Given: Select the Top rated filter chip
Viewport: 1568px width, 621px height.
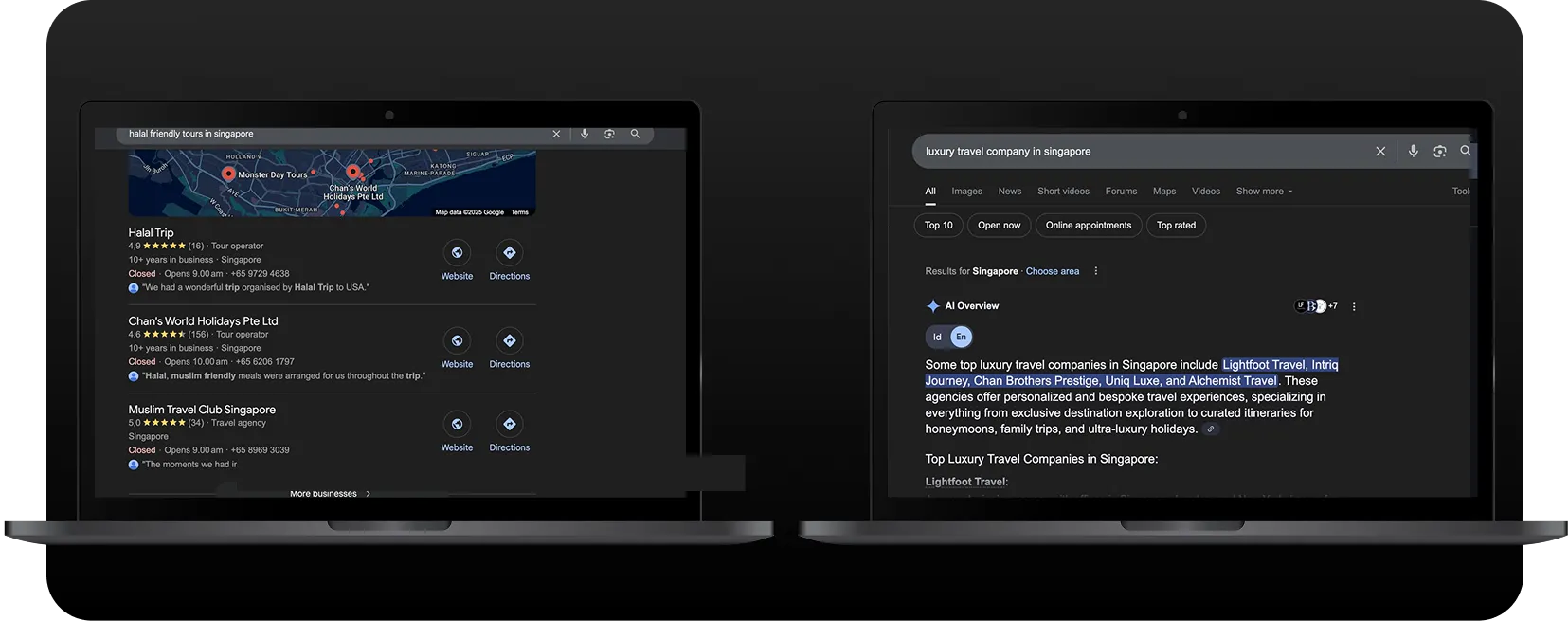Looking at the screenshot, I should pos(1176,226).
